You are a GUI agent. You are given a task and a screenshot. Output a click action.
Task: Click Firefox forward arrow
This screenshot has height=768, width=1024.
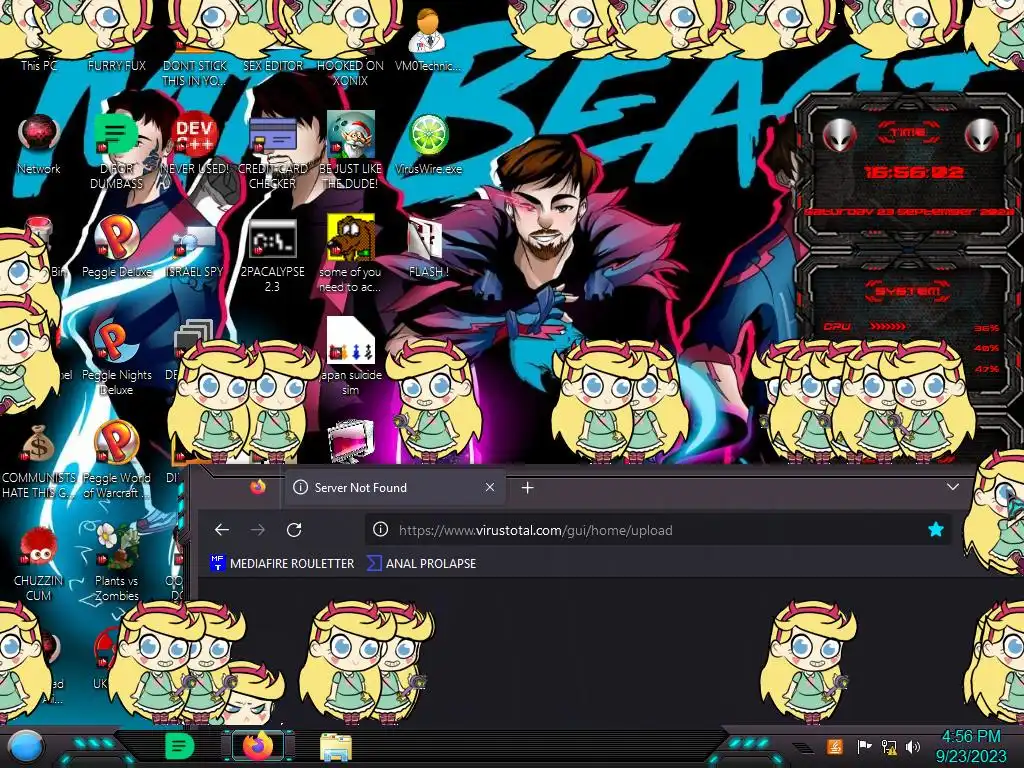click(x=258, y=530)
